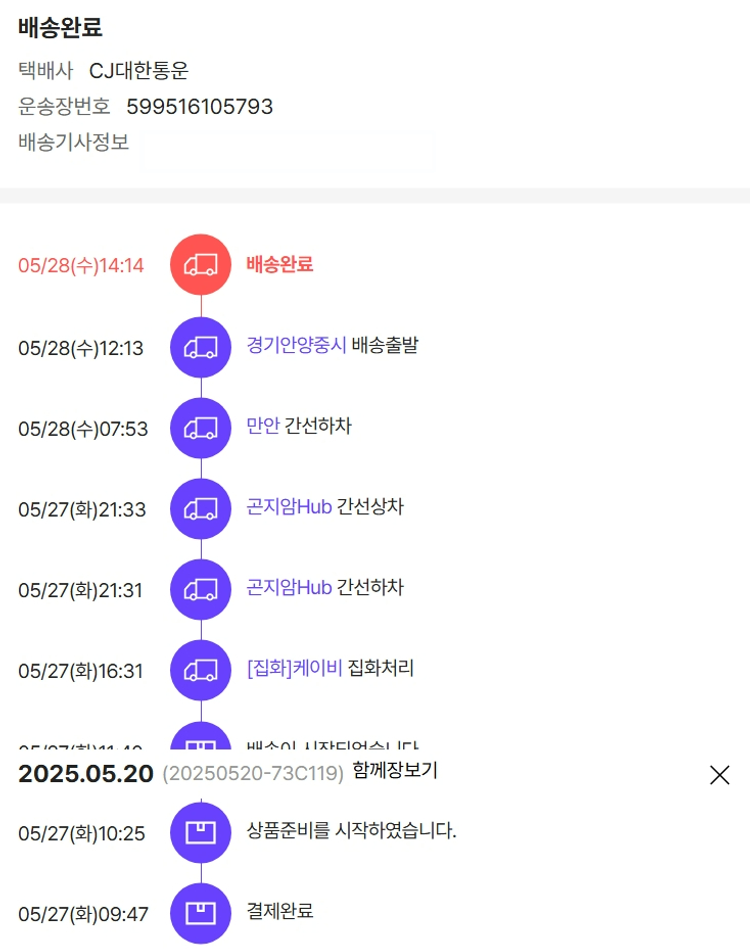
Task: Click box icon beside 상품준비를 시작하였습니다
Action: click(x=201, y=832)
